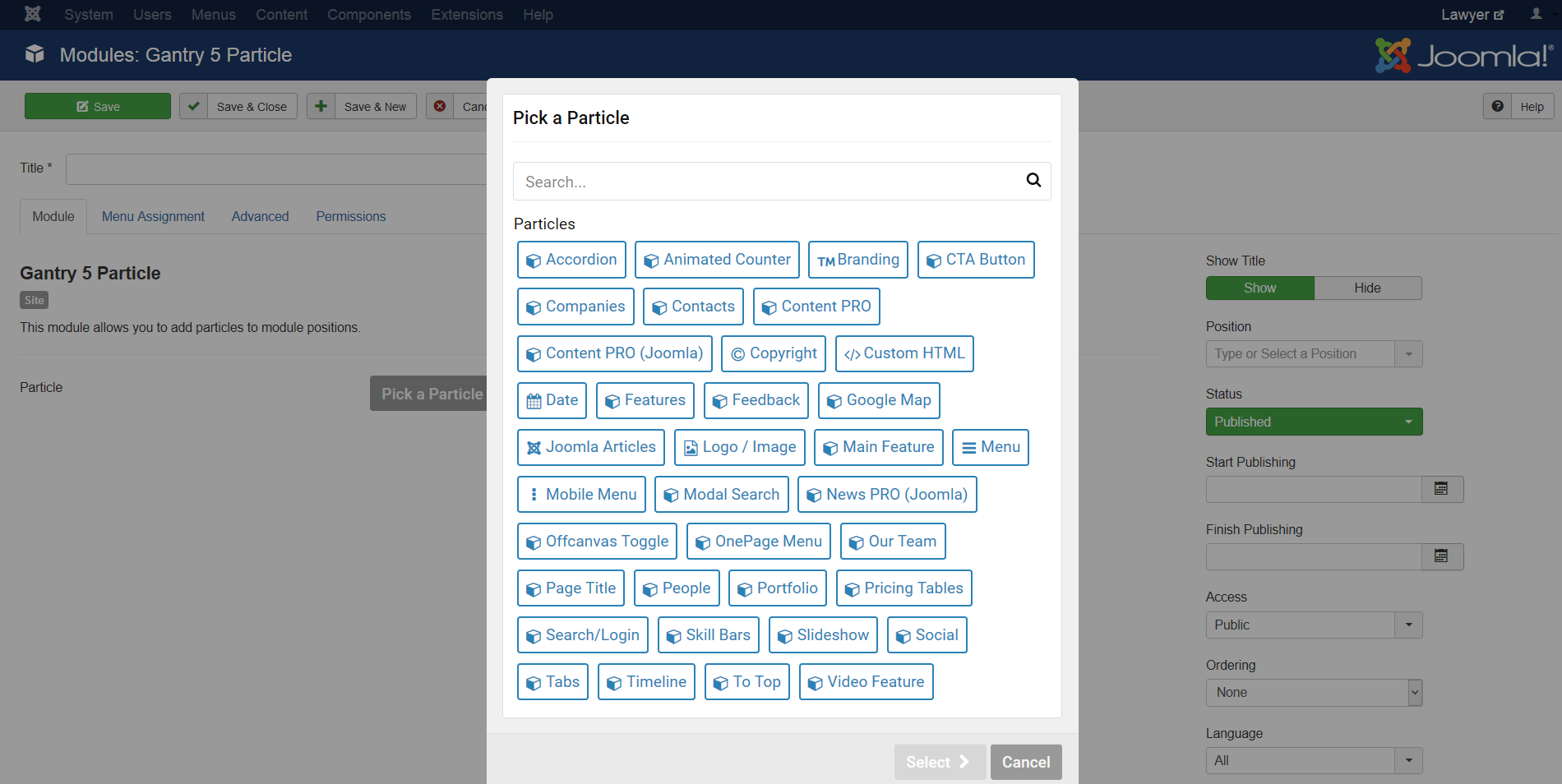Image resolution: width=1562 pixels, height=784 pixels.
Task: Click the Joomla home icon in the top bar
Action: (33, 14)
